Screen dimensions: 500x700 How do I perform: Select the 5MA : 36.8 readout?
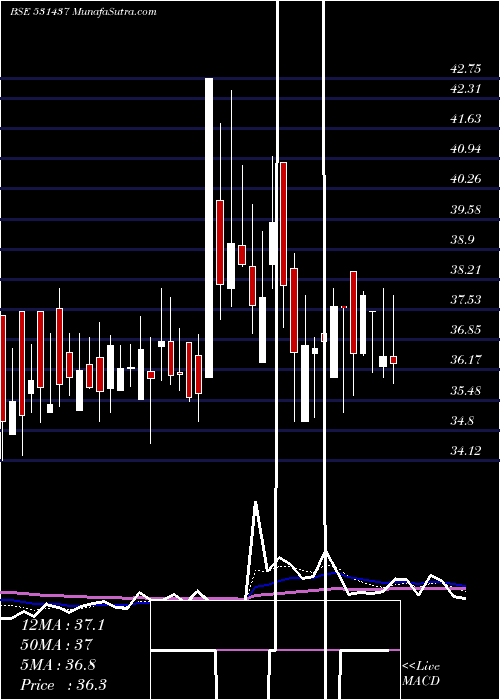pyautogui.click(x=58, y=665)
